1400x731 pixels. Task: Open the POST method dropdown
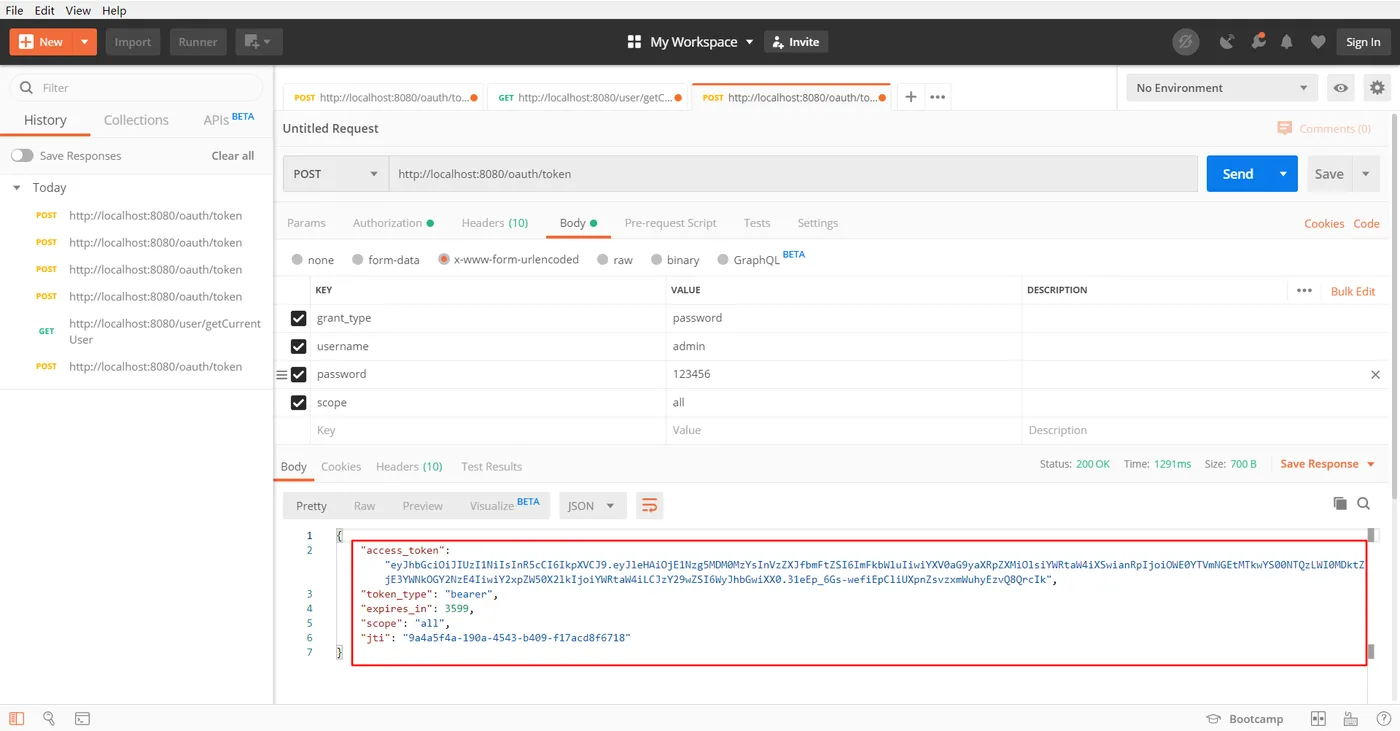point(336,174)
